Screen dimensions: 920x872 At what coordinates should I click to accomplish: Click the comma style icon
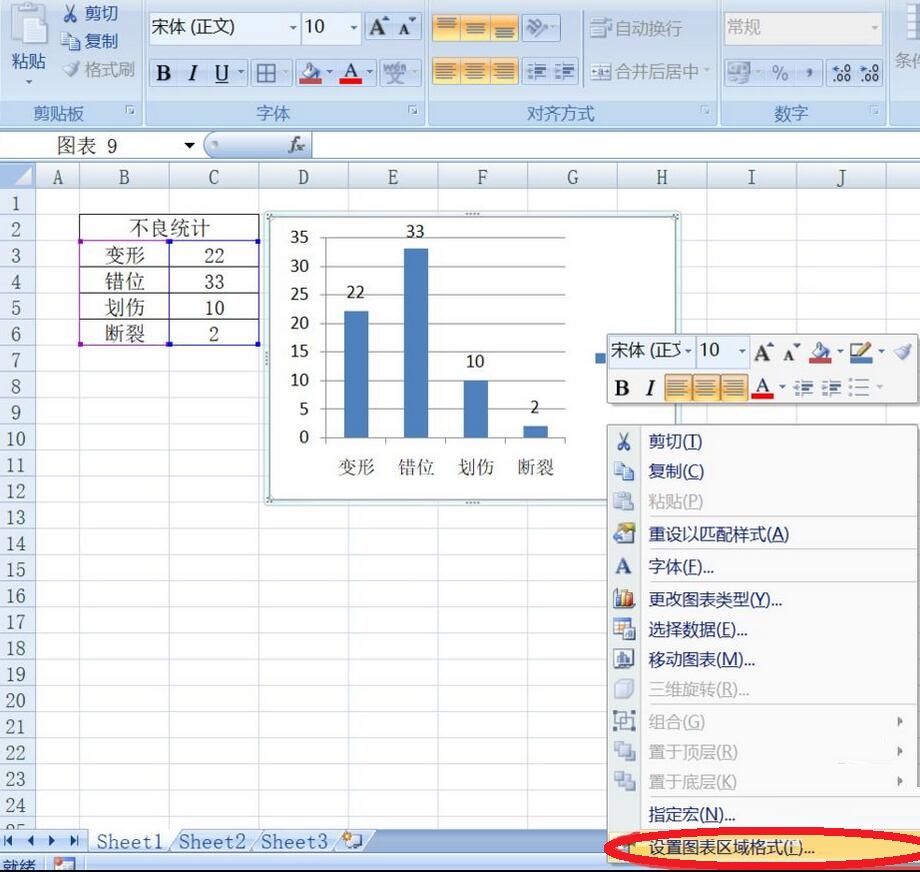tap(809, 73)
